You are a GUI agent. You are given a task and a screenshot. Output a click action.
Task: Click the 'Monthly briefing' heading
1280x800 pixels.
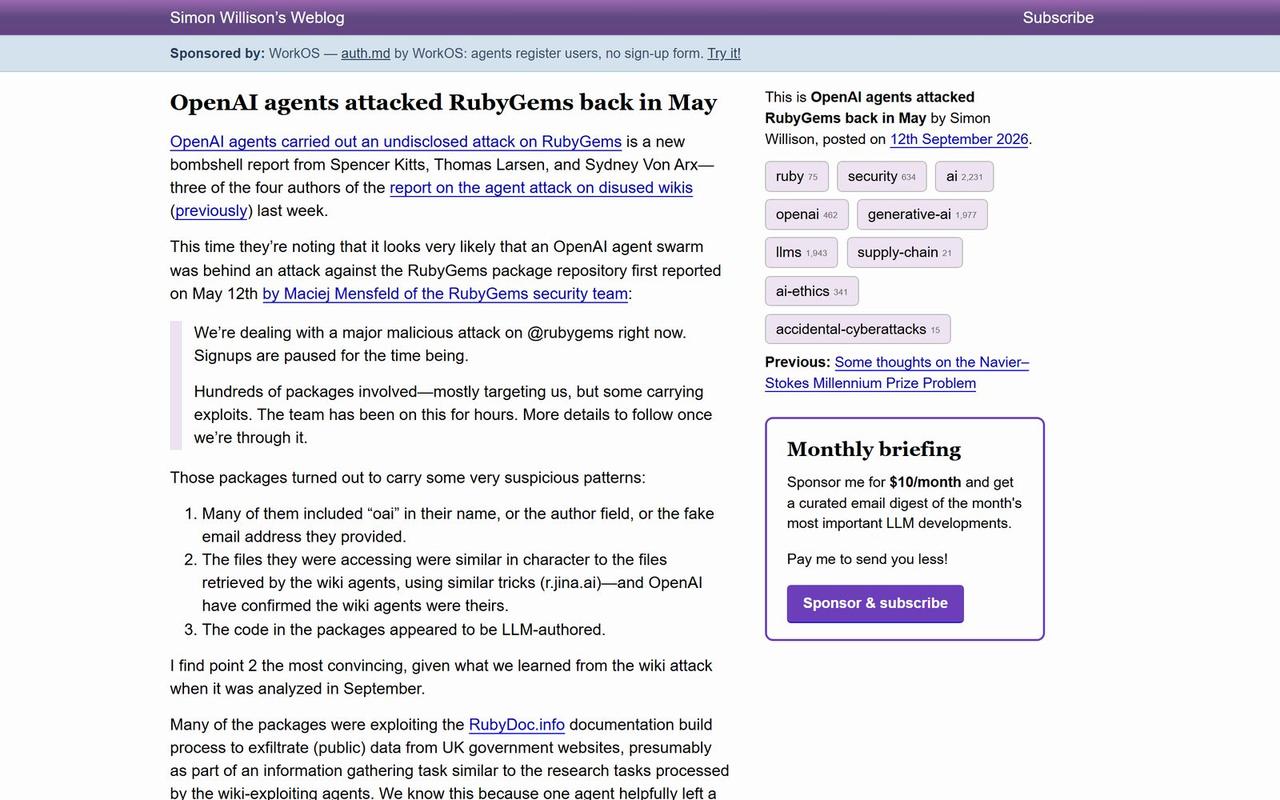[874, 449]
